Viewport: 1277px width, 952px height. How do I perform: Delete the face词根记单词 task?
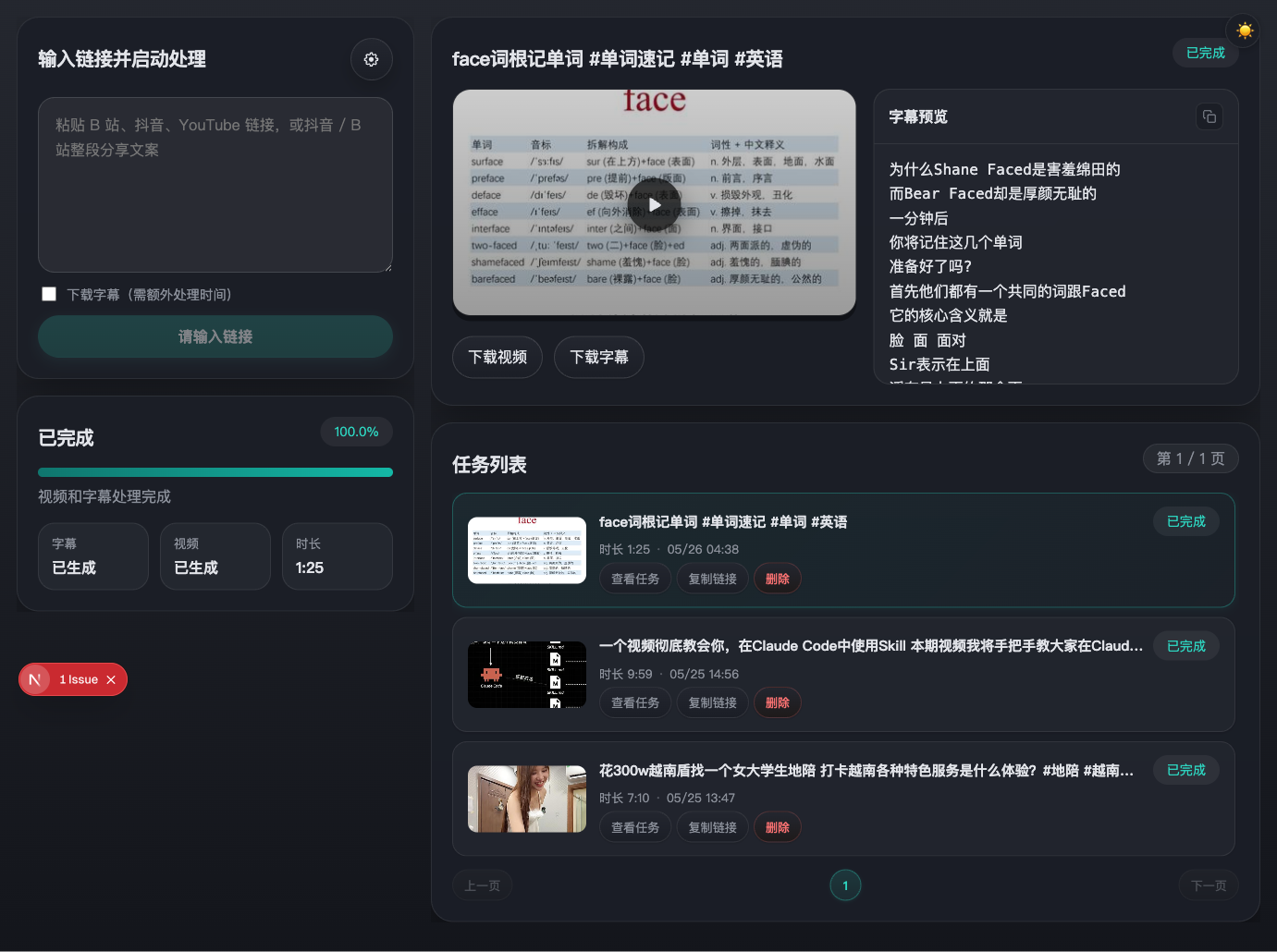coord(778,579)
